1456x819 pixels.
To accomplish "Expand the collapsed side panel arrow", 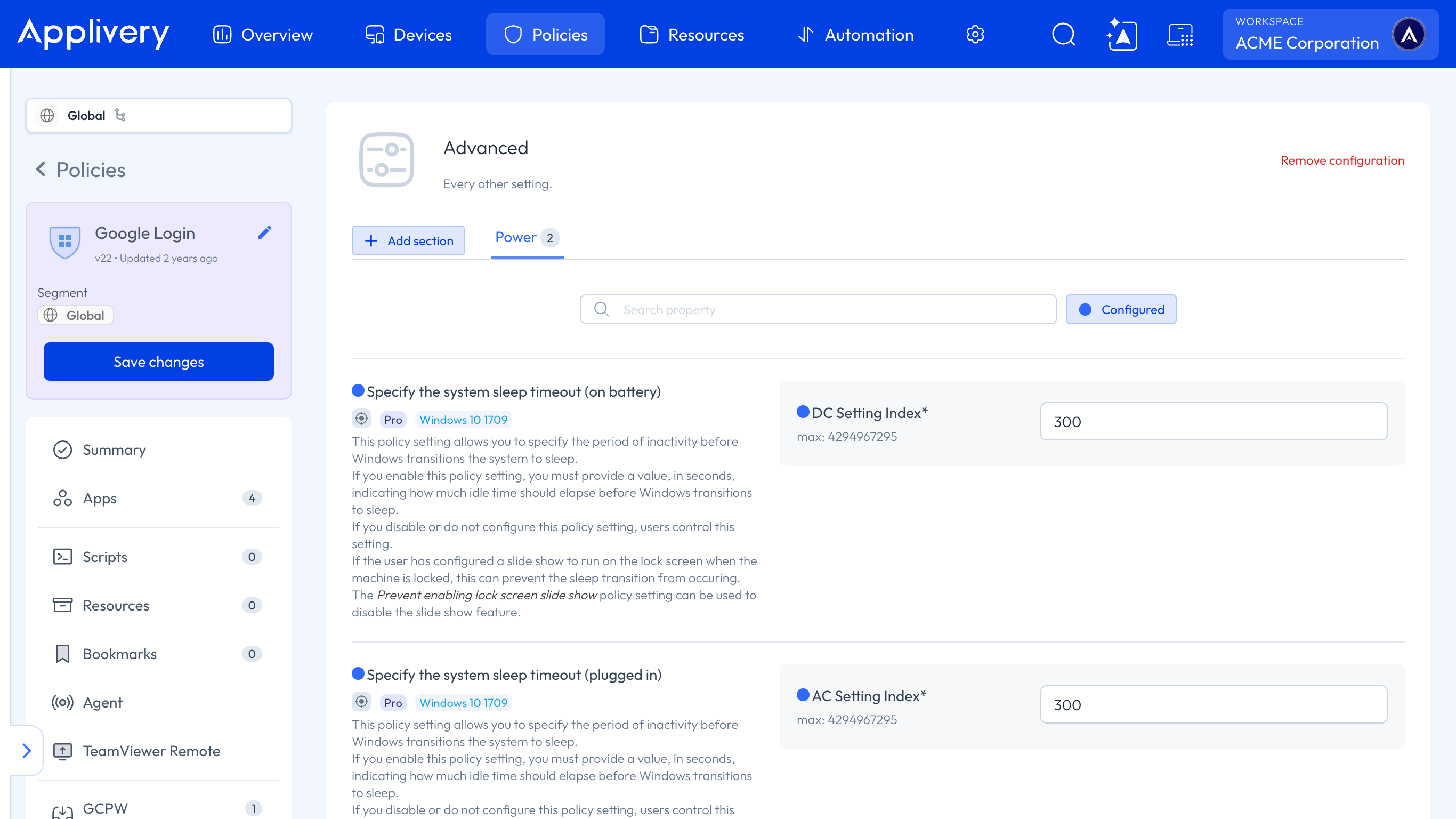I will click(x=26, y=751).
